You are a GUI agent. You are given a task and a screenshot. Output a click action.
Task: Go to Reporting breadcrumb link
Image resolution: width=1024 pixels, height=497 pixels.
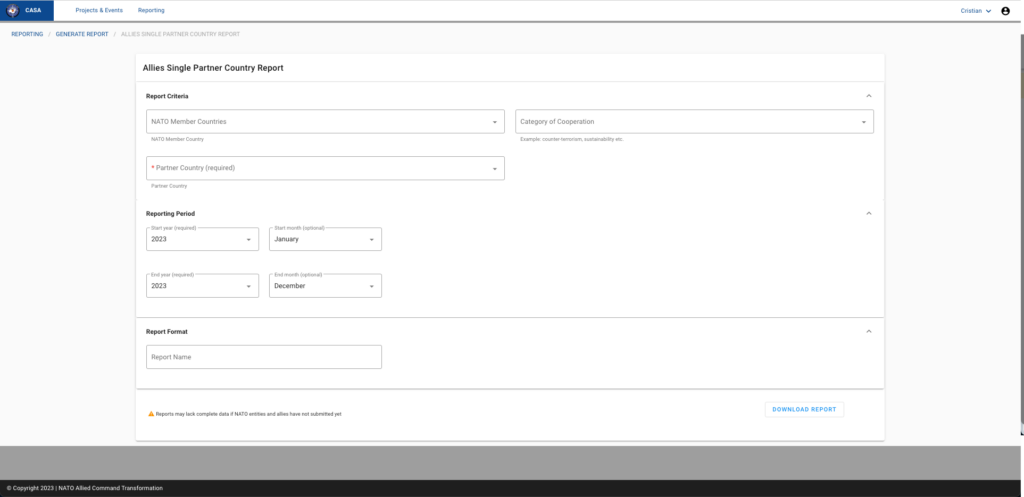(27, 34)
